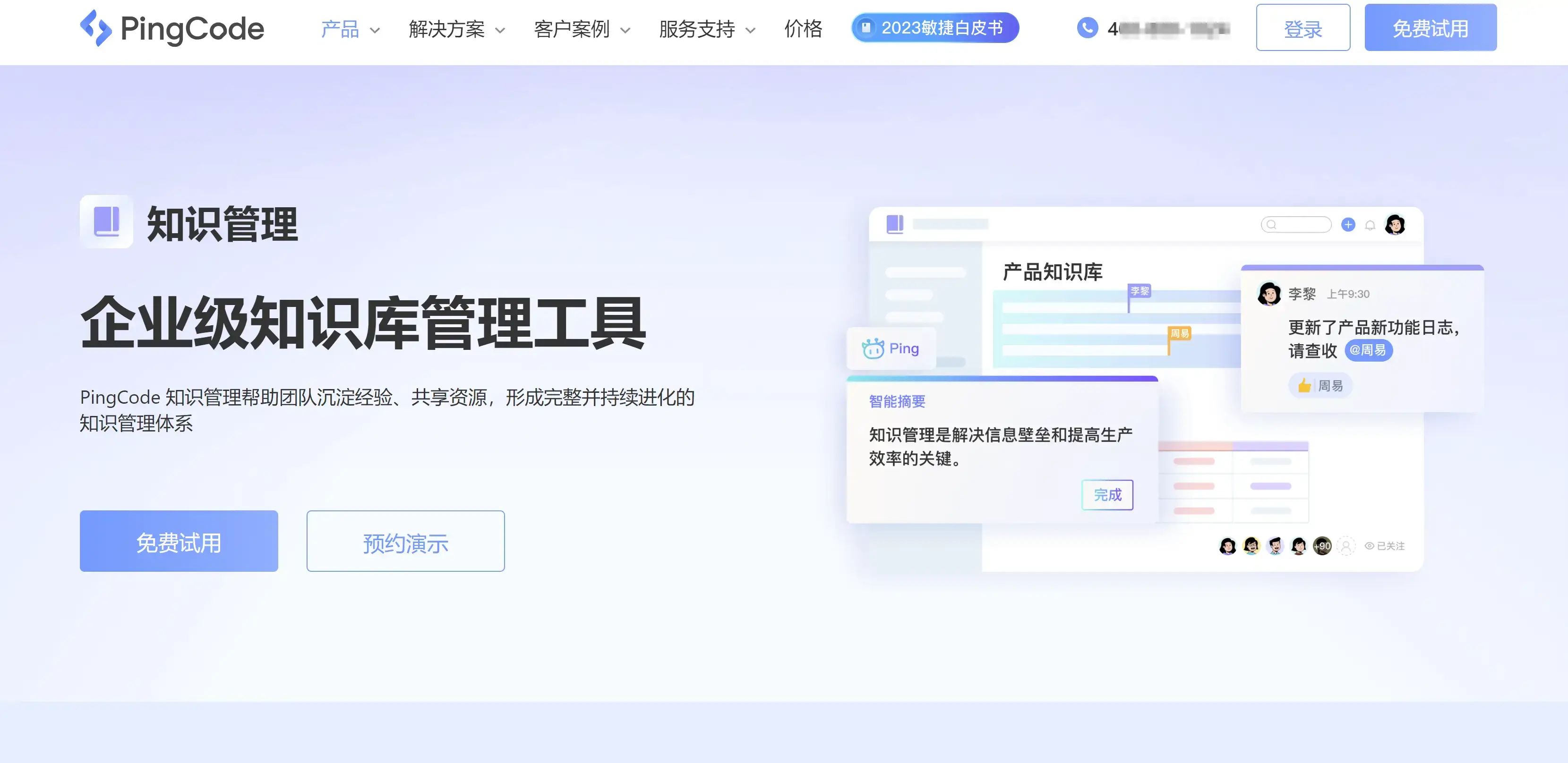Click the 预约演示 button

click(405, 541)
